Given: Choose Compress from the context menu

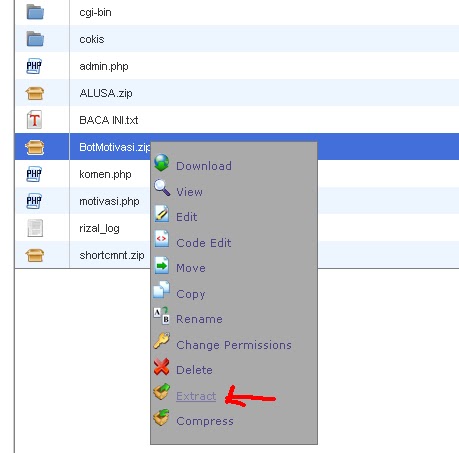Looking at the screenshot, I should tap(205, 421).
